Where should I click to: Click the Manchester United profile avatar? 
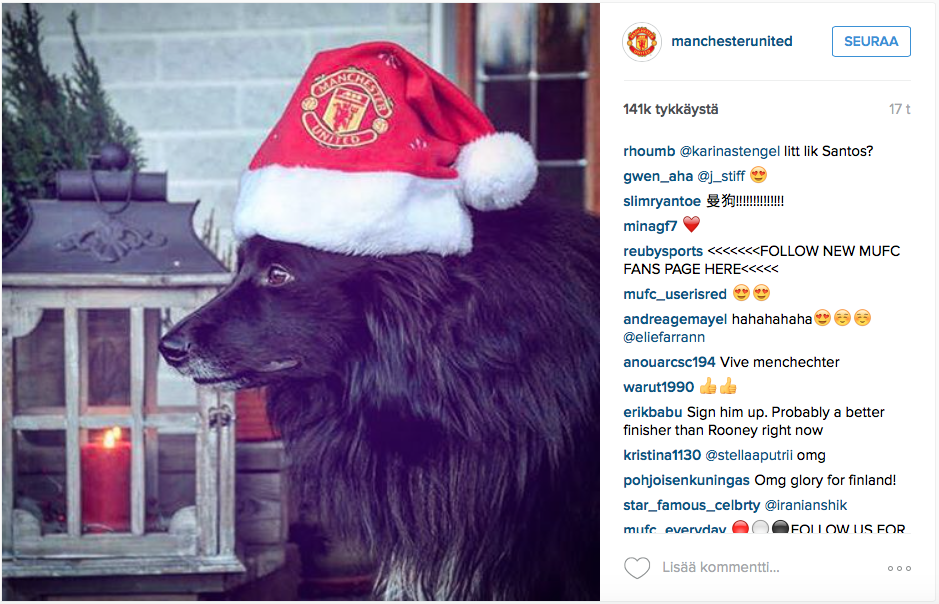[642, 42]
